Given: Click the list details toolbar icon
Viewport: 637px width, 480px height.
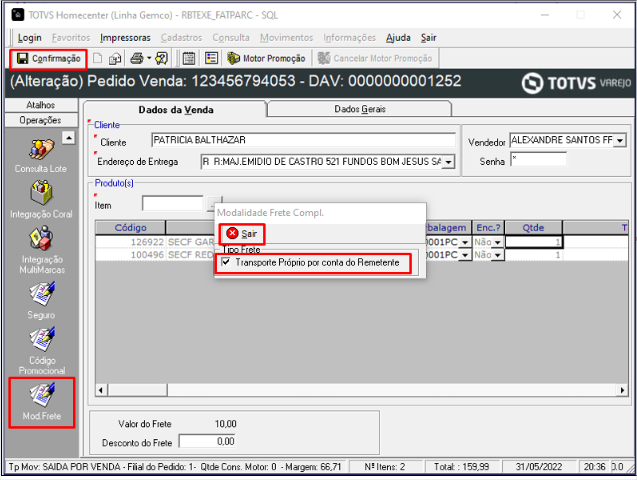Looking at the screenshot, I should 211,58.
